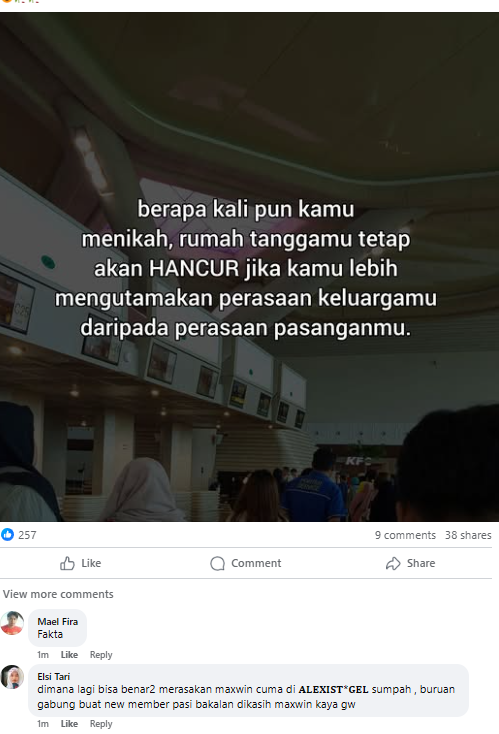
Task: Open Mael Fira's name link
Action: 58,622
